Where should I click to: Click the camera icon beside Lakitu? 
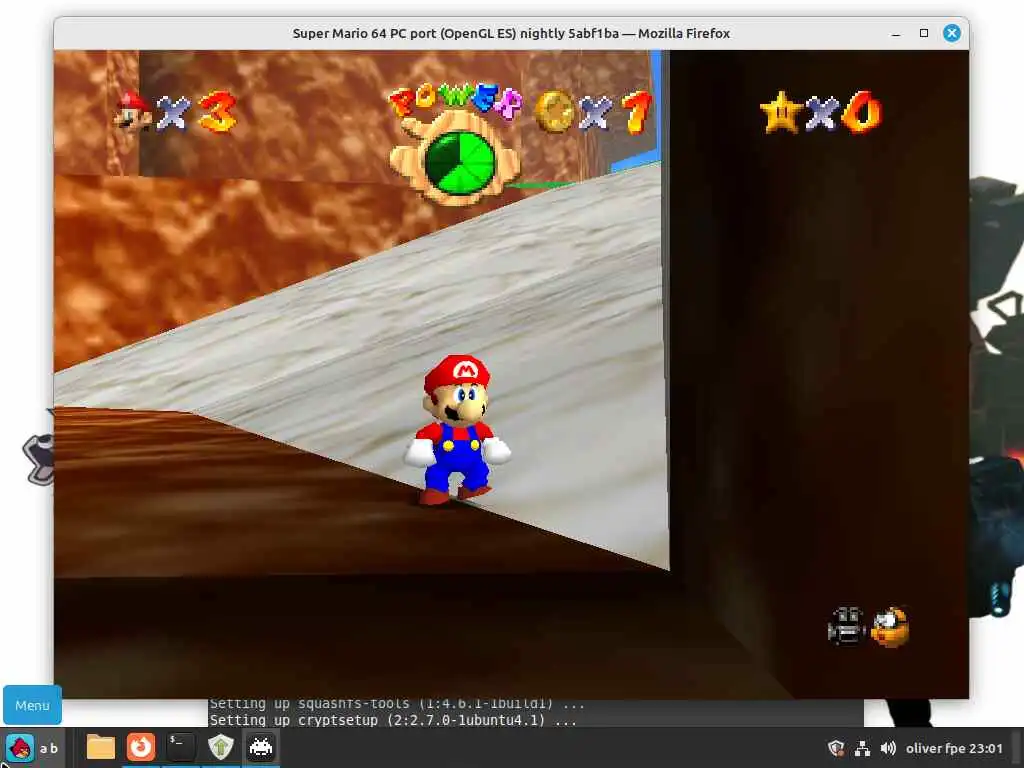pos(846,626)
